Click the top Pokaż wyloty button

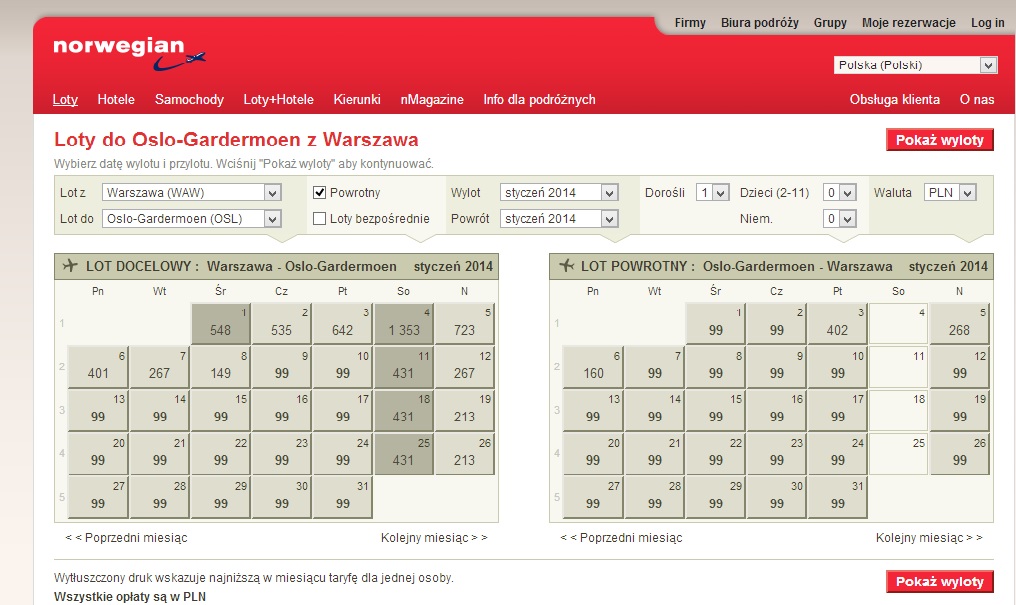pyautogui.click(x=940, y=140)
